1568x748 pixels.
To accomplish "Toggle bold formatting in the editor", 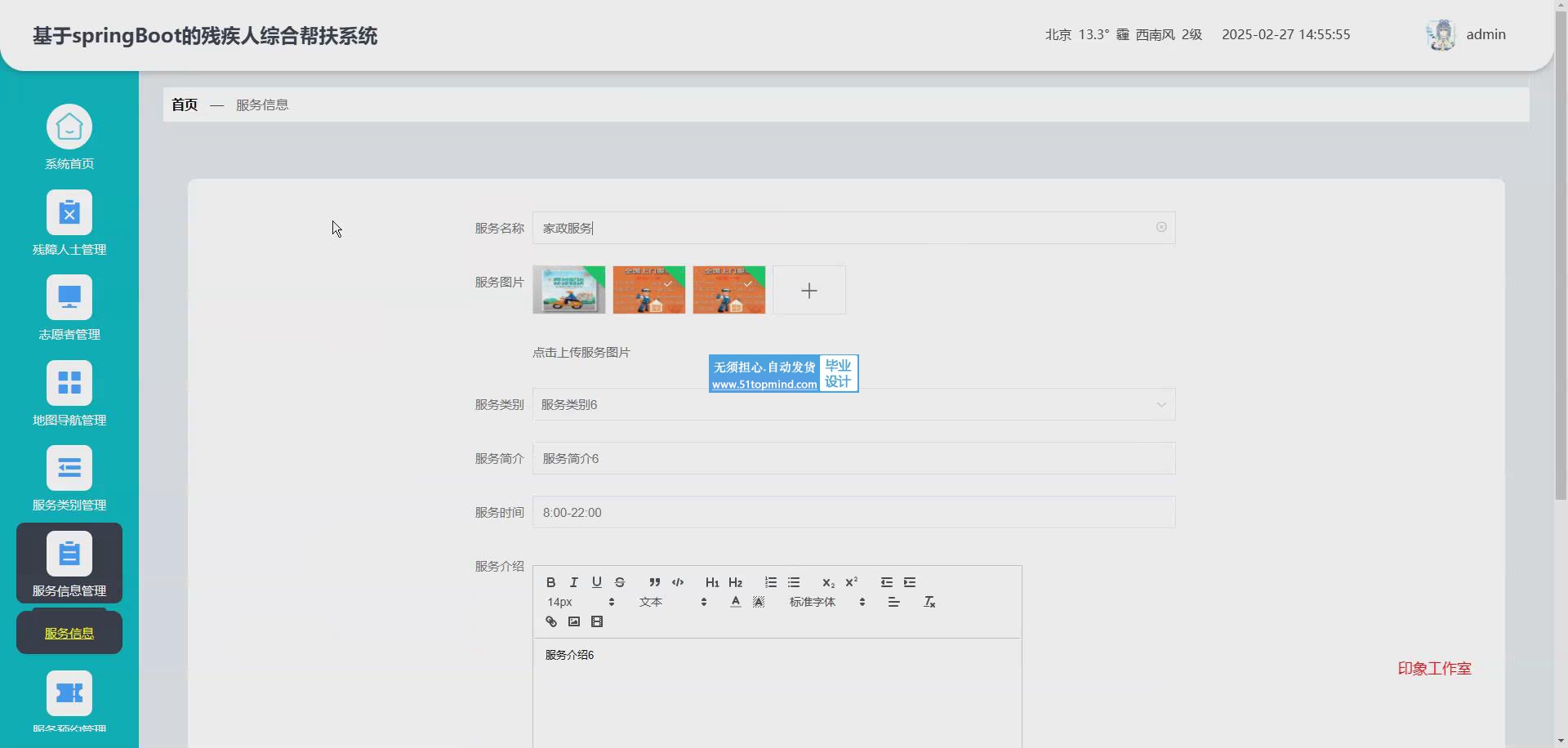I will point(550,582).
